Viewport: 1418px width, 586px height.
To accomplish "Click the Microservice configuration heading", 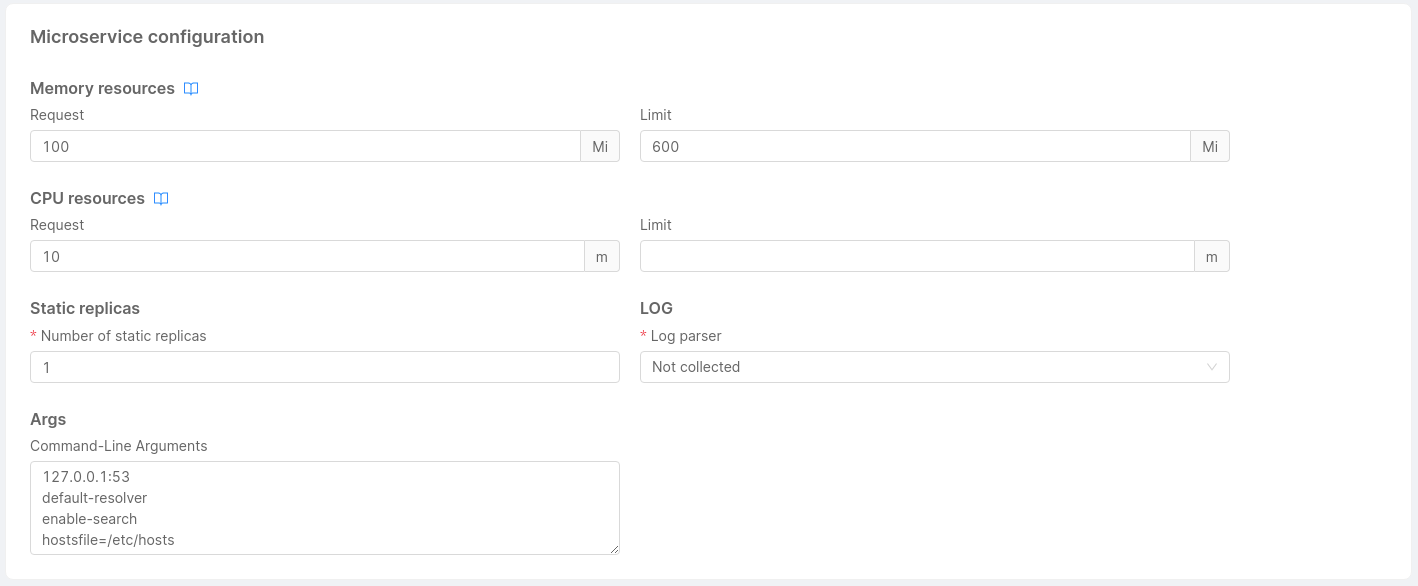I will (x=147, y=37).
